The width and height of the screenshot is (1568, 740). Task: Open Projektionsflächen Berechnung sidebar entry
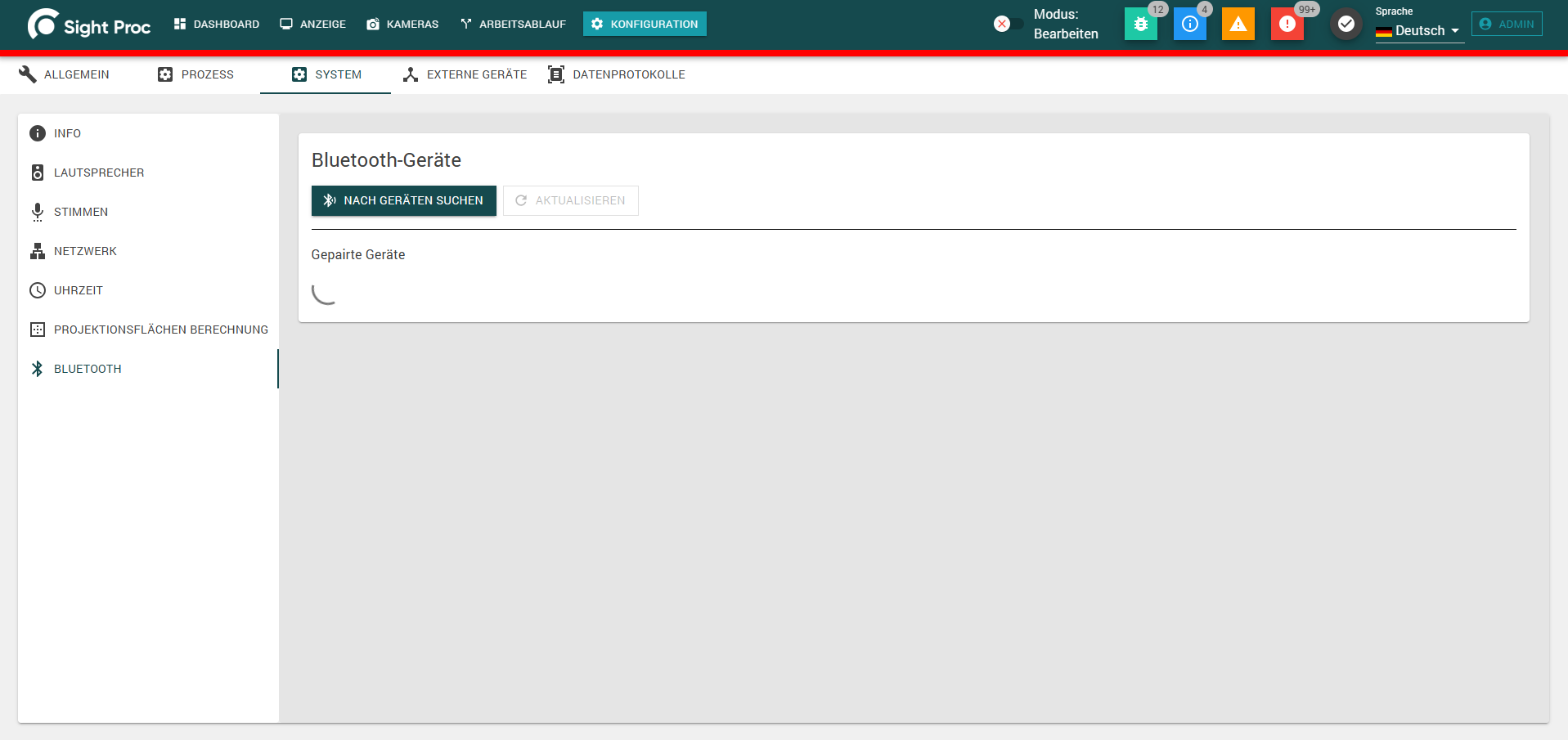coord(148,330)
